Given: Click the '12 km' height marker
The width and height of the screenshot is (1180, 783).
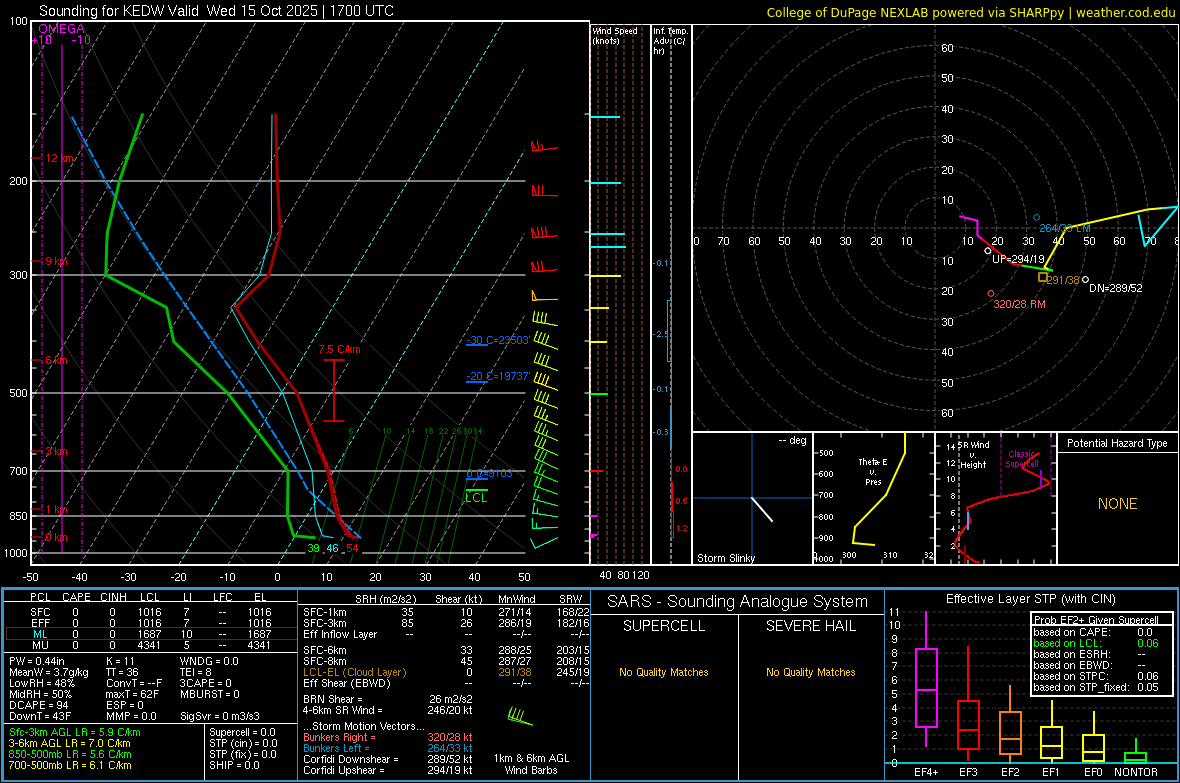Looking at the screenshot, I should tap(60, 158).
